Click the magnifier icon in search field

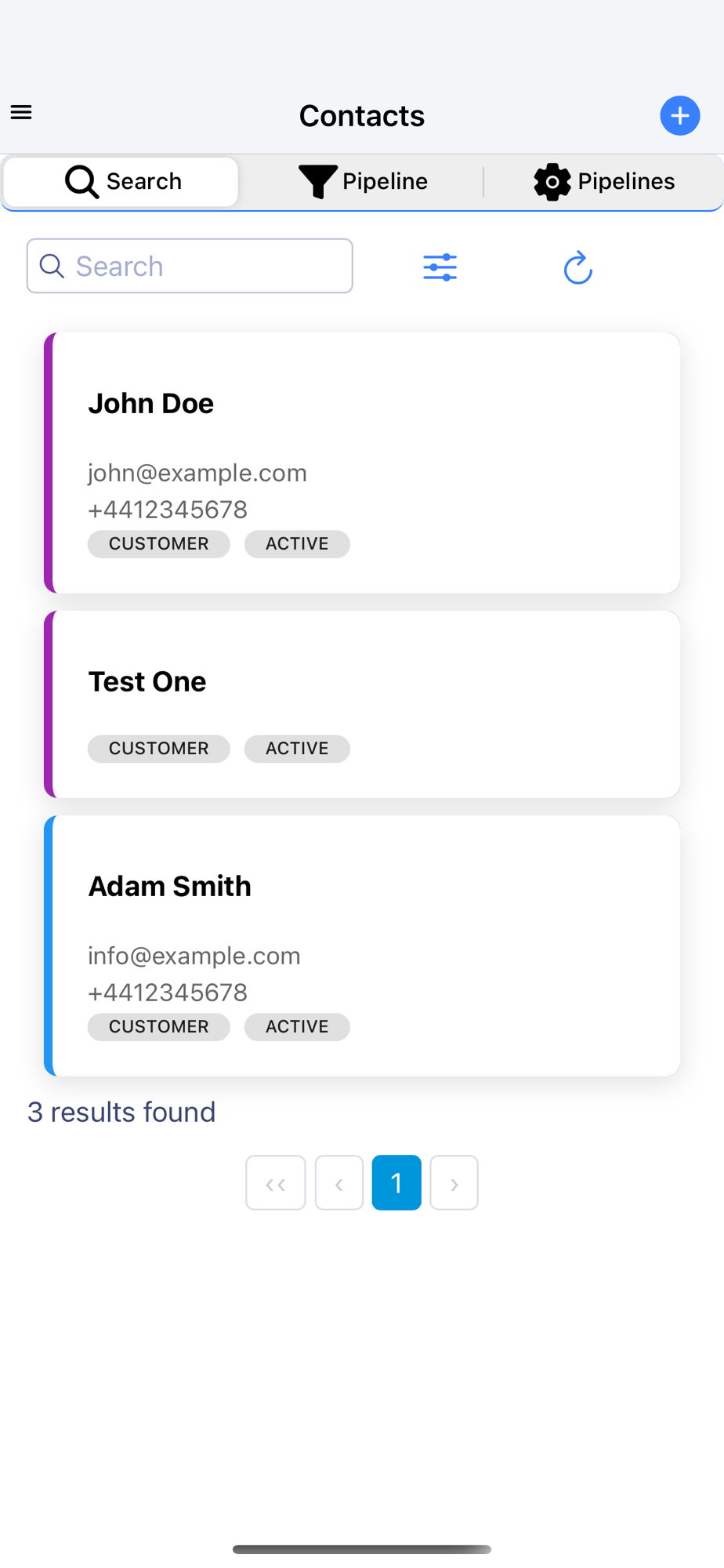pos(52,267)
